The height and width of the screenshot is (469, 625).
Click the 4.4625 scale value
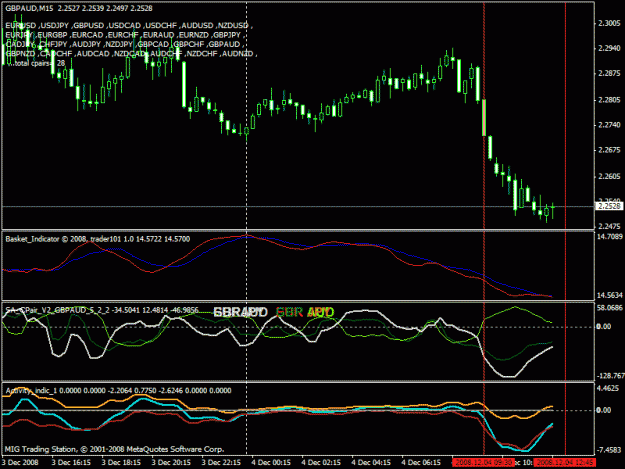[x=608, y=388]
